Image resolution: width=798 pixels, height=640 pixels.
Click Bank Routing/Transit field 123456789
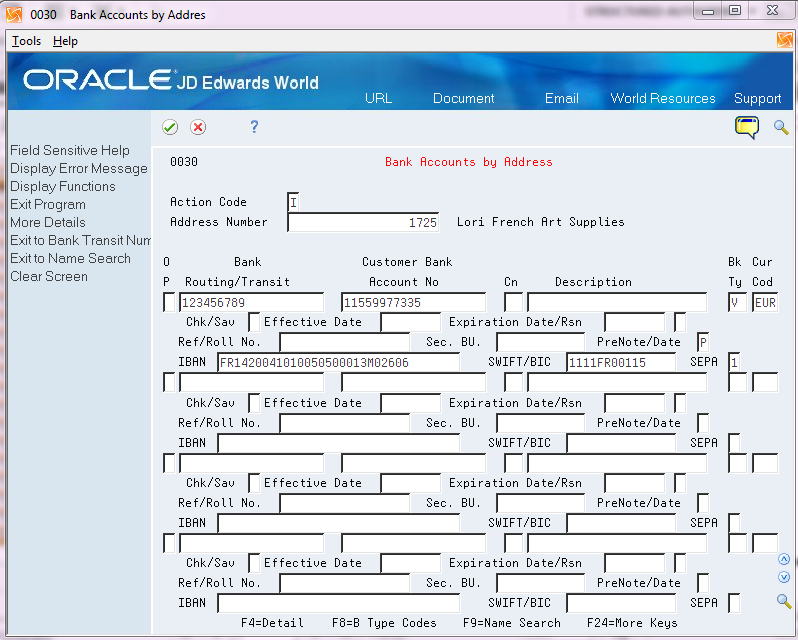[x=251, y=303]
